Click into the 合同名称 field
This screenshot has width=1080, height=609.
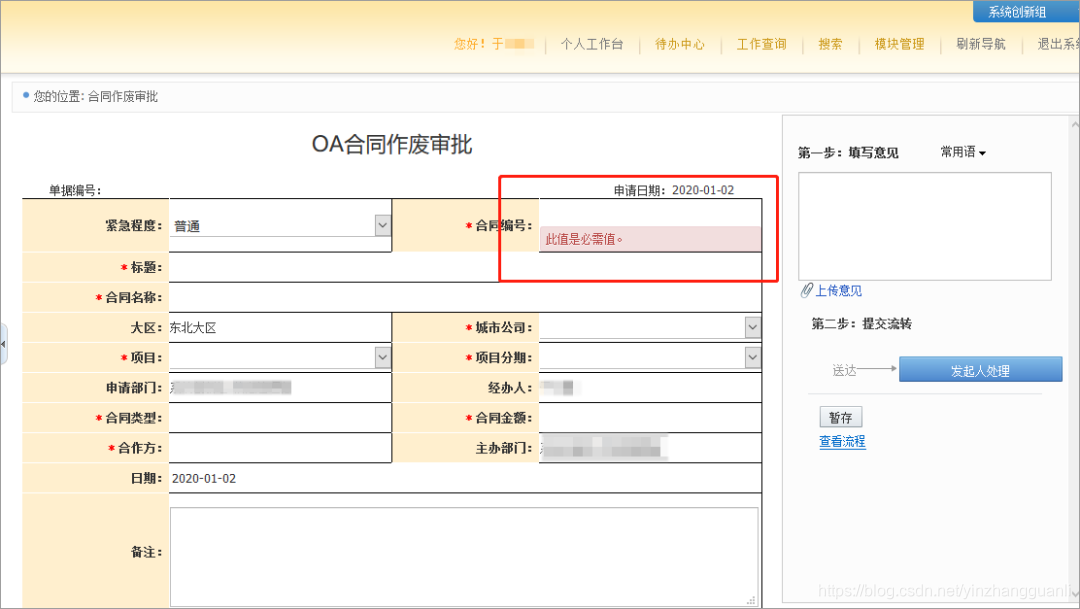(x=465, y=298)
